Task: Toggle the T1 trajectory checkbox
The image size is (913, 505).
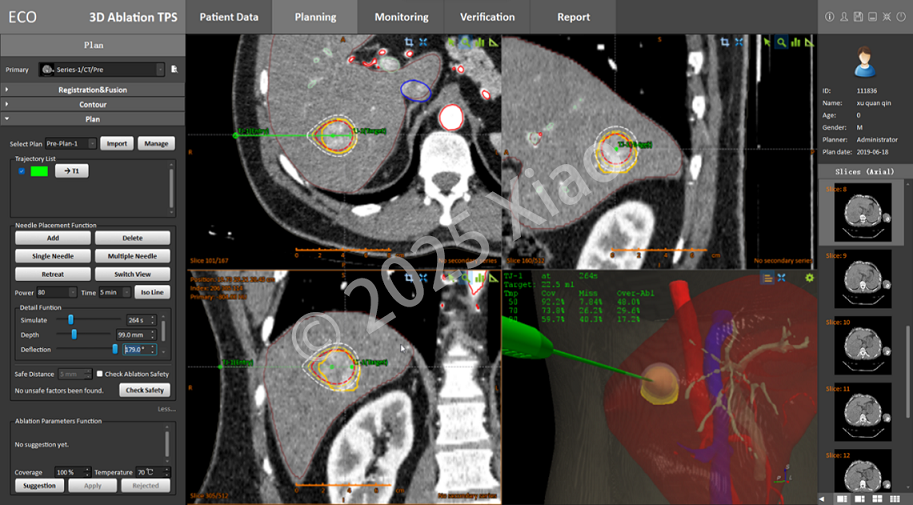Action: click(22, 171)
